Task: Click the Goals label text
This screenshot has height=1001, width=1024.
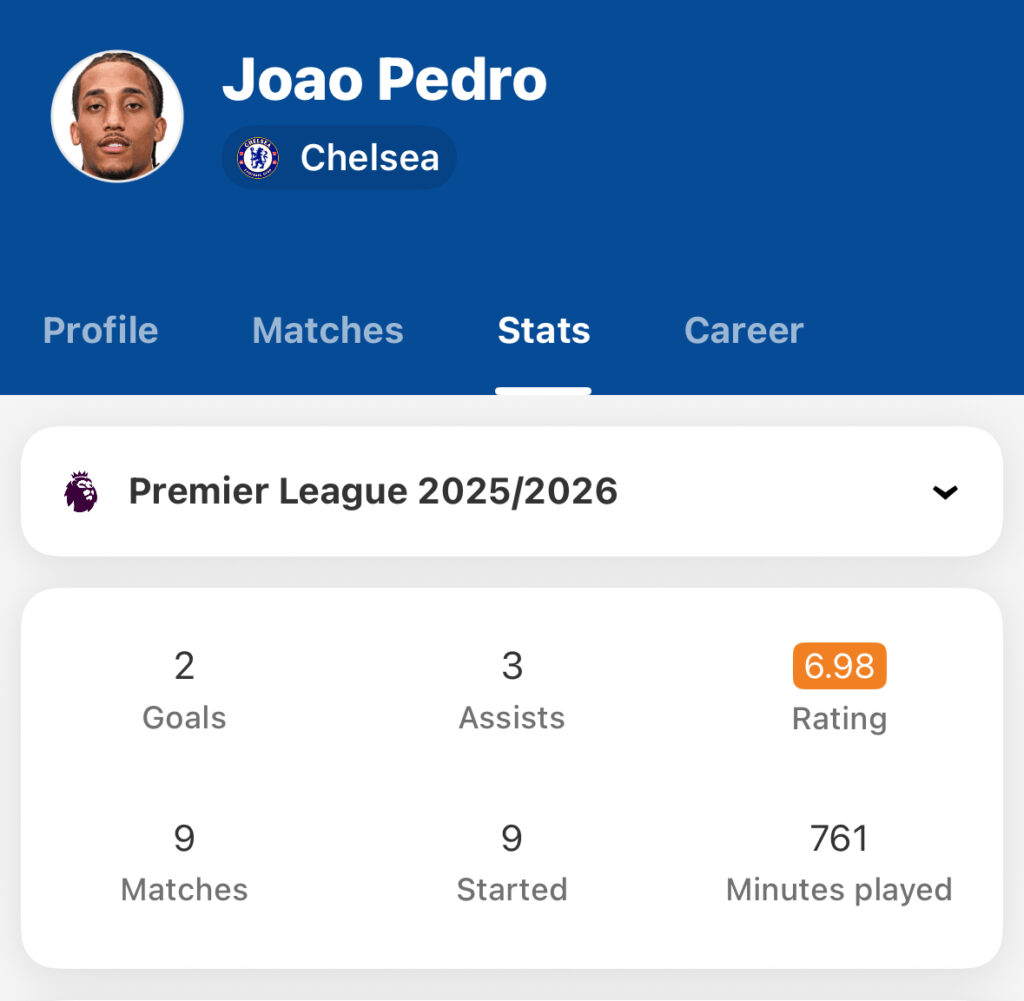Action: (184, 718)
